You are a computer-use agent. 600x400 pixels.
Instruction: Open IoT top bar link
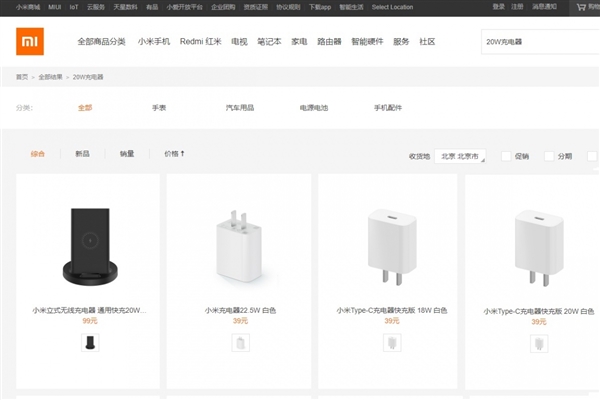(x=74, y=7)
